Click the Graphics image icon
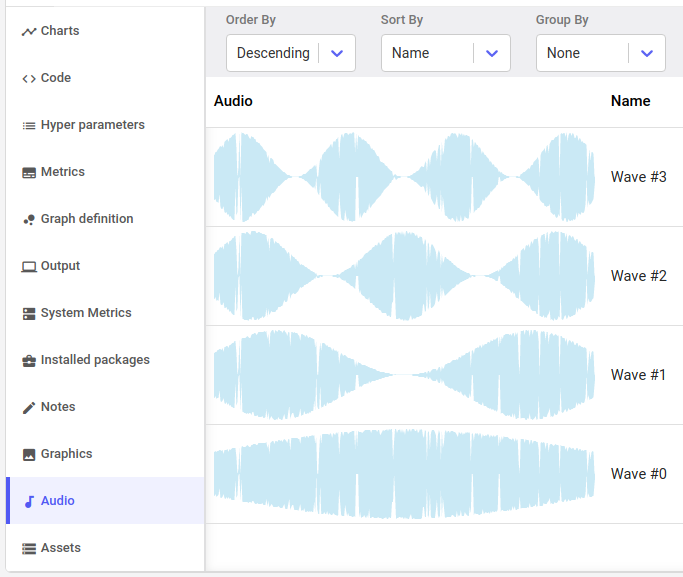This screenshot has width=683, height=577. point(29,455)
